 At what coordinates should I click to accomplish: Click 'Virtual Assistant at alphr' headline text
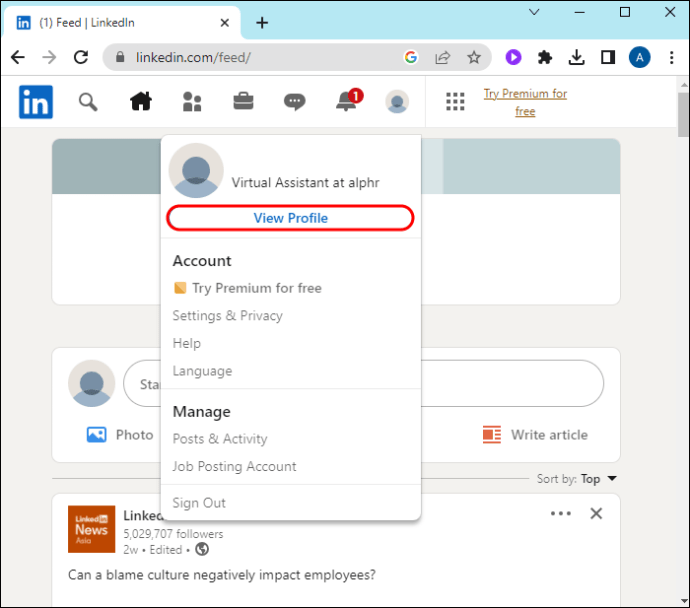(x=305, y=183)
